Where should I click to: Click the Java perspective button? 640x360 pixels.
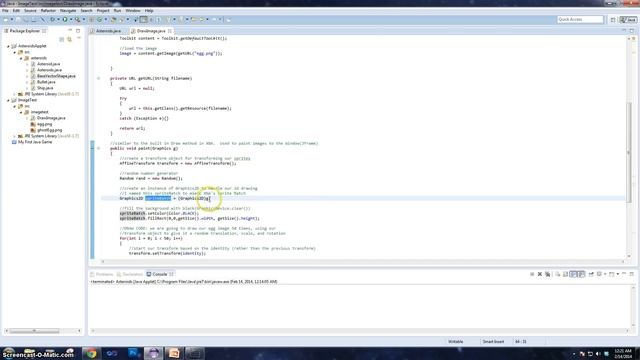(x=629, y=20)
